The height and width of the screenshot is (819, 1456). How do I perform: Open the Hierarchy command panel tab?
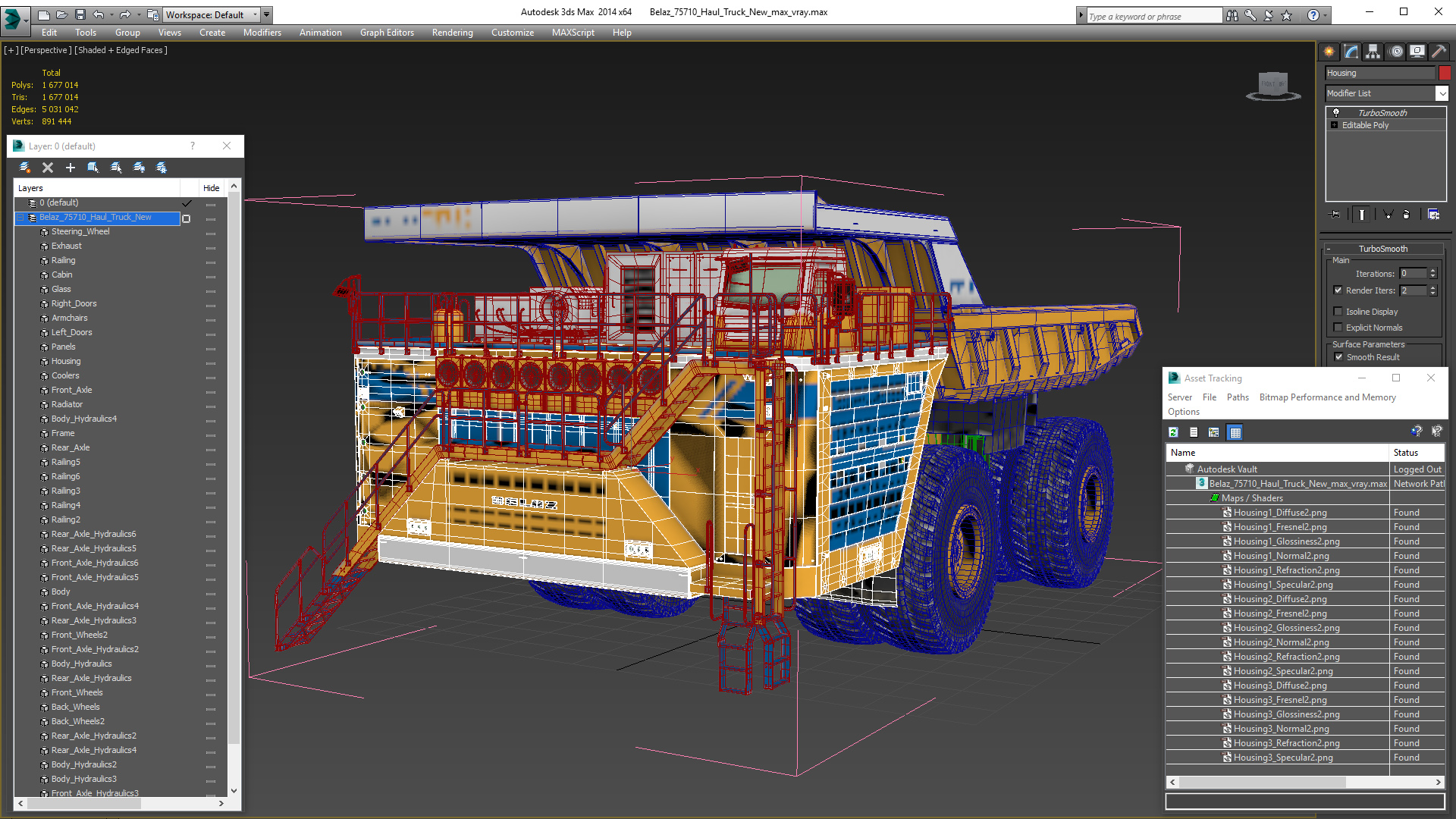[x=1373, y=52]
